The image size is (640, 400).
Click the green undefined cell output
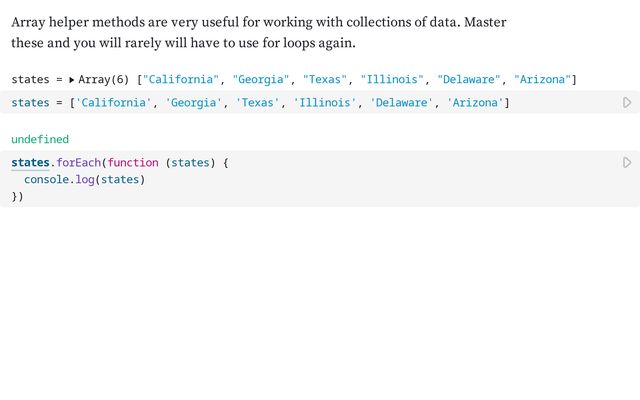[40, 139]
